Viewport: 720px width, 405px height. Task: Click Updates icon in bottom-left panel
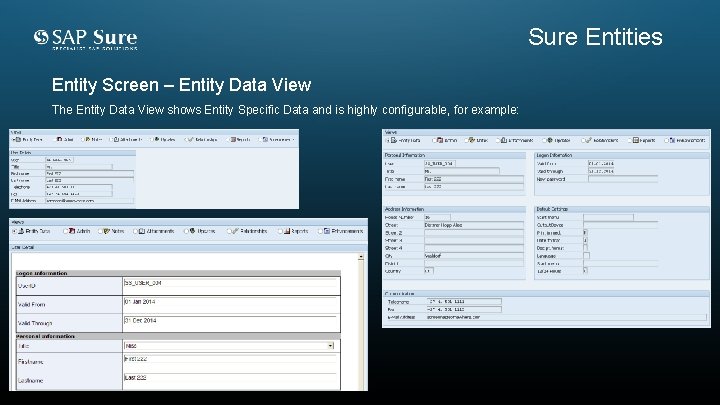point(192,231)
